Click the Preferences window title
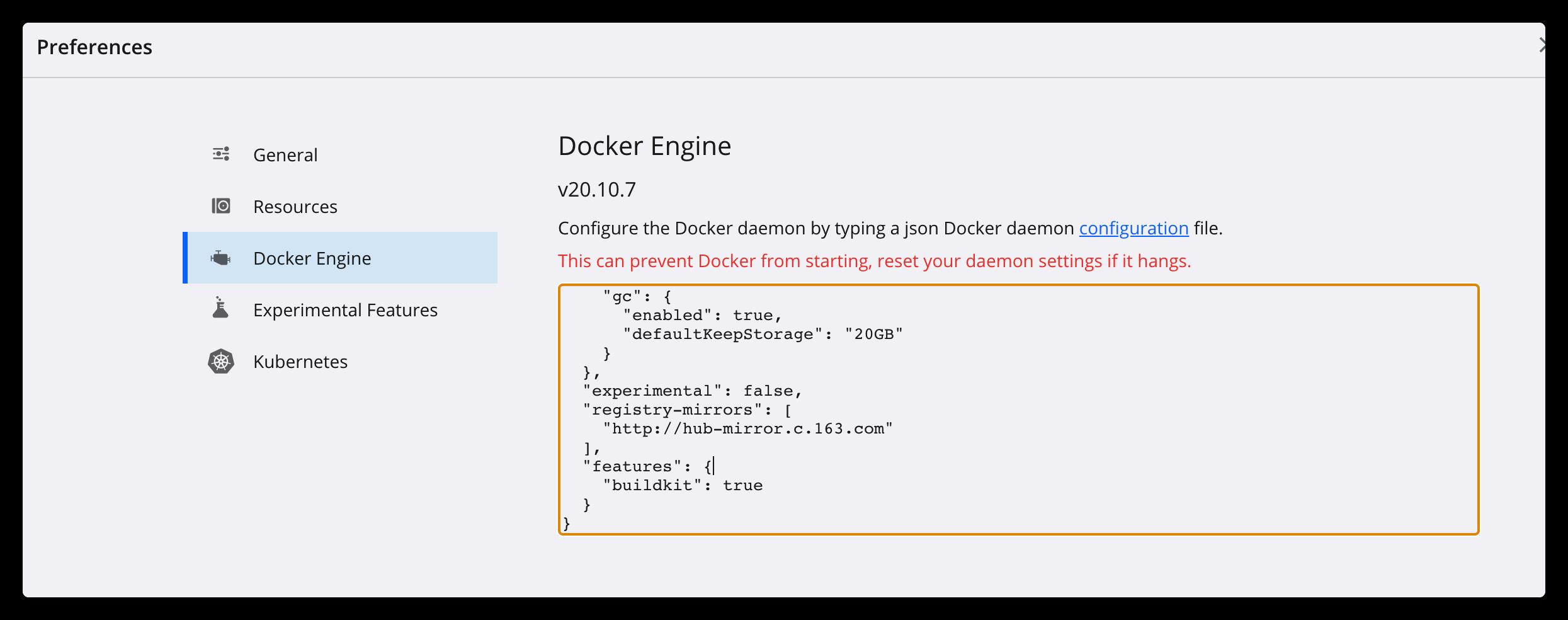 tap(94, 47)
